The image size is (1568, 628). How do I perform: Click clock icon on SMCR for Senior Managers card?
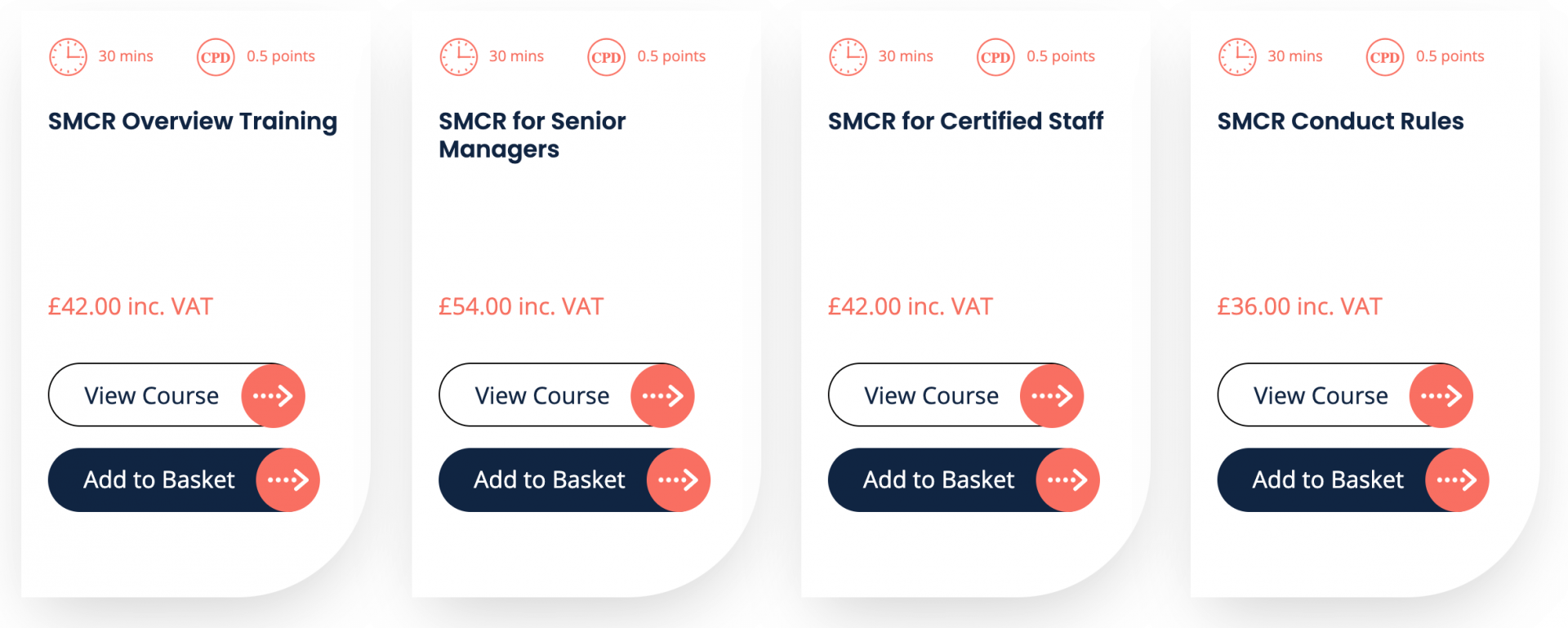[458, 57]
